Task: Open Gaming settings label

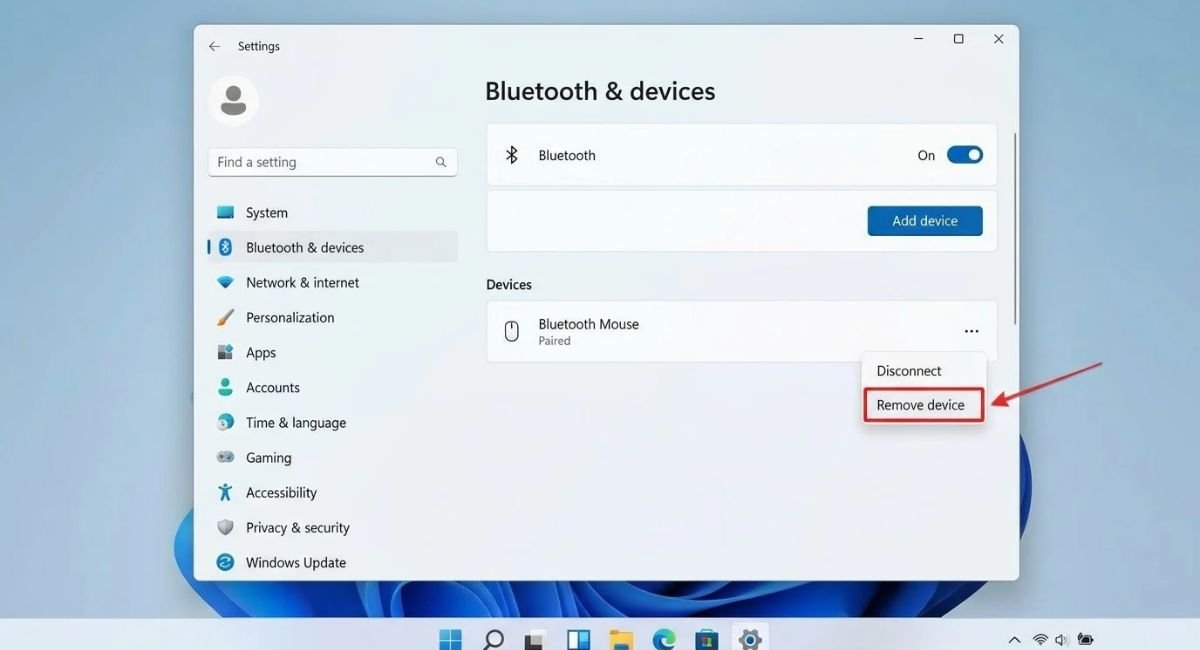Action: click(x=269, y=458)
